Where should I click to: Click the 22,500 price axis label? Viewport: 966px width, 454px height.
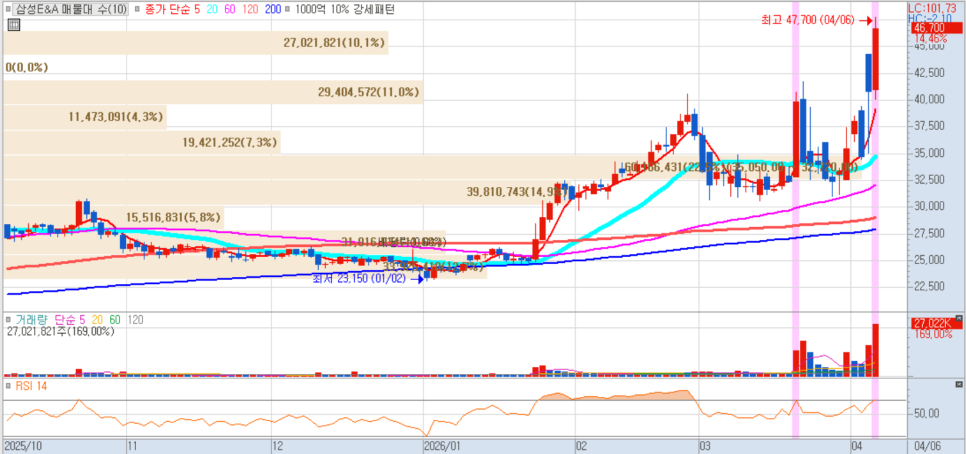928,286
